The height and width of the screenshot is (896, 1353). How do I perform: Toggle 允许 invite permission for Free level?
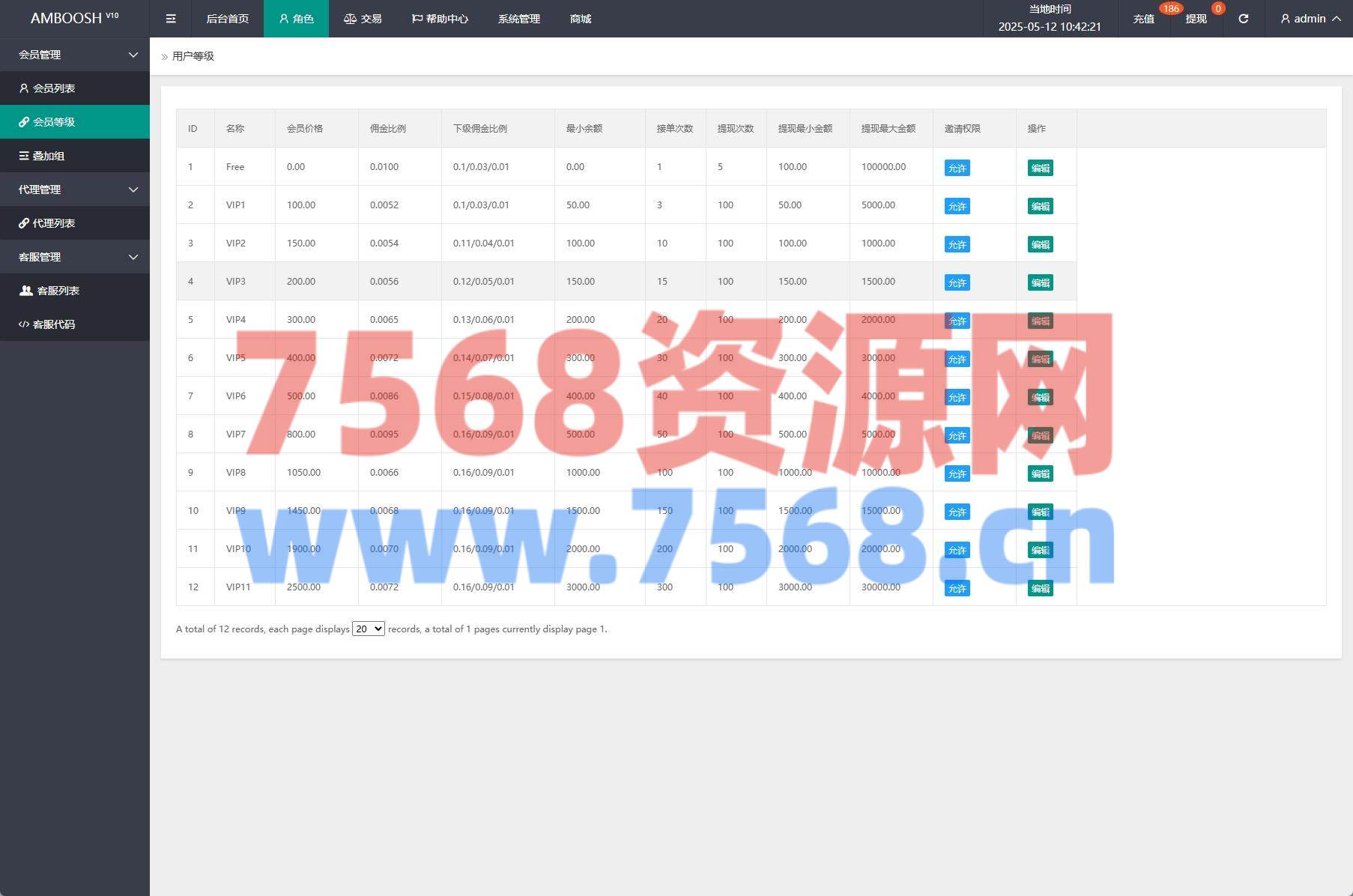click(957, 168)
